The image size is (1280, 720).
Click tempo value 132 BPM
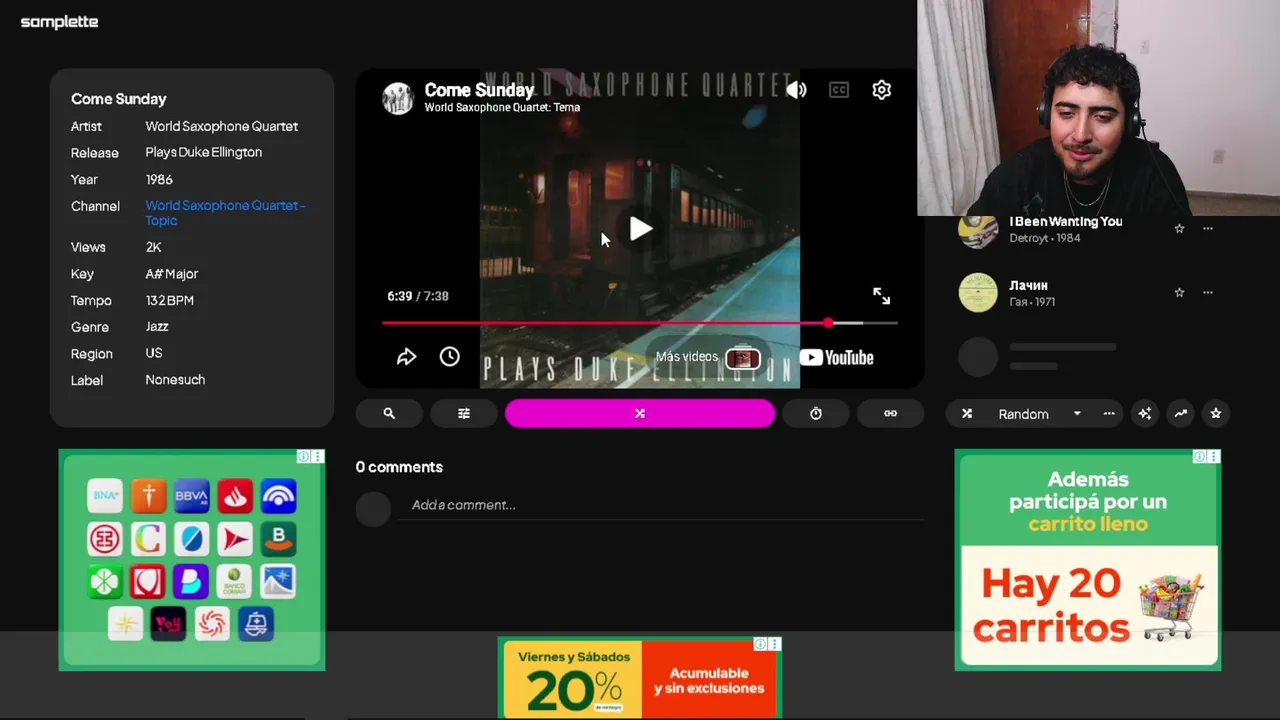(x=170, y=300)
